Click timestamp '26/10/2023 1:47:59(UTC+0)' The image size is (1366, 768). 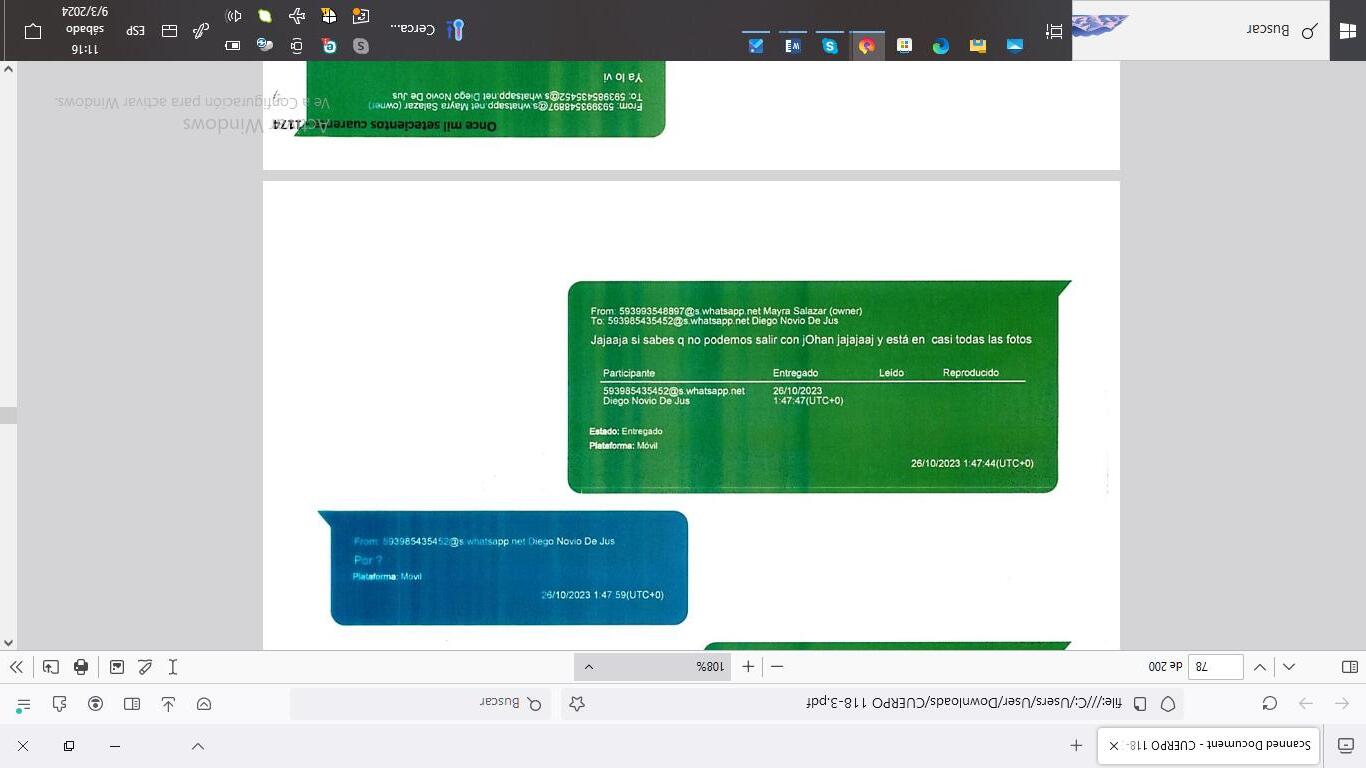pyautogui.click(x=602, y=595)
